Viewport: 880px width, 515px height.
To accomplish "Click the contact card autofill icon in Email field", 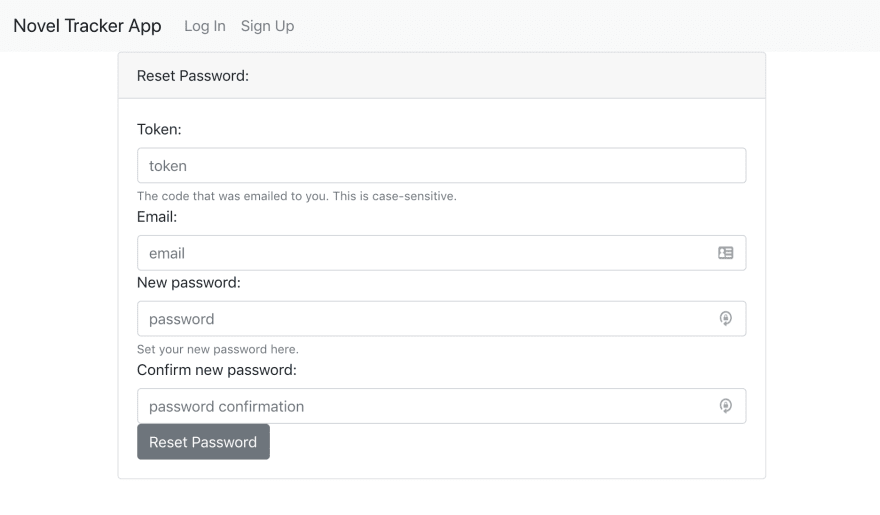I will 725,253.
